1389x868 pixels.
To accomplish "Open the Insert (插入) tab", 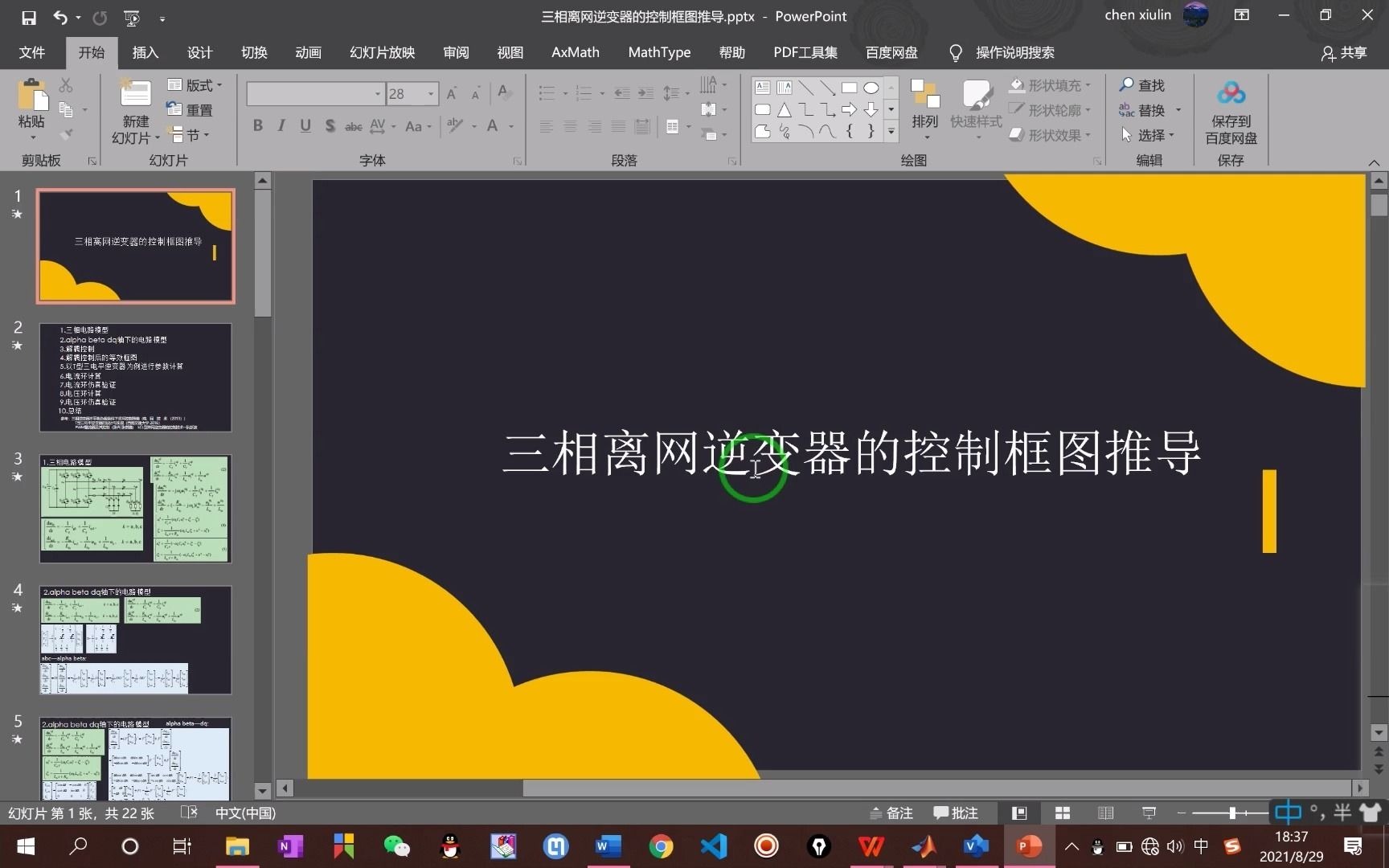I will click(x=145, y=52).
